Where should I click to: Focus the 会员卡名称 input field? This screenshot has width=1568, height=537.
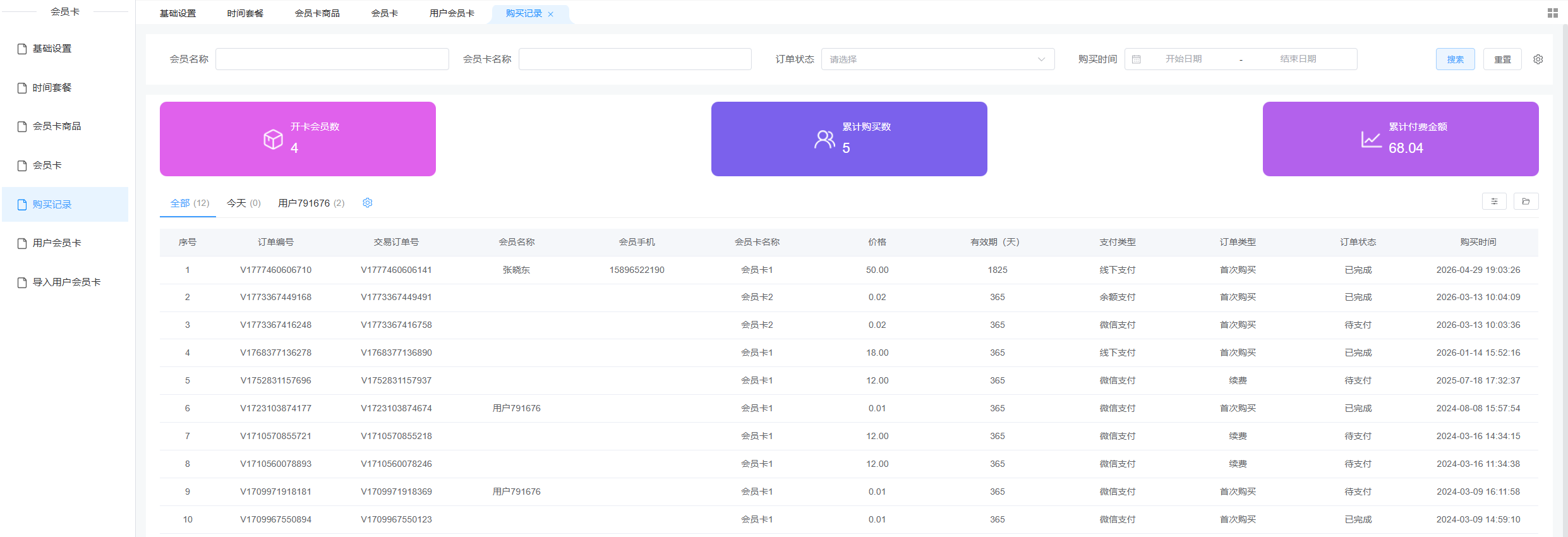tap(635, 59)
